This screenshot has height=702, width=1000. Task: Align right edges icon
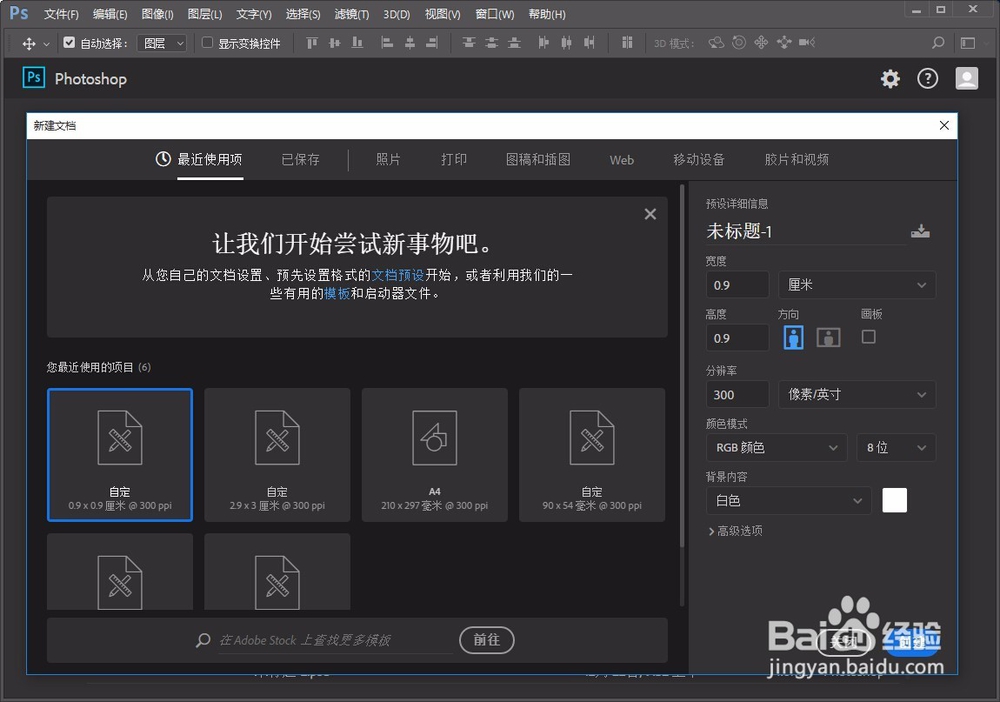coord(432,43)
